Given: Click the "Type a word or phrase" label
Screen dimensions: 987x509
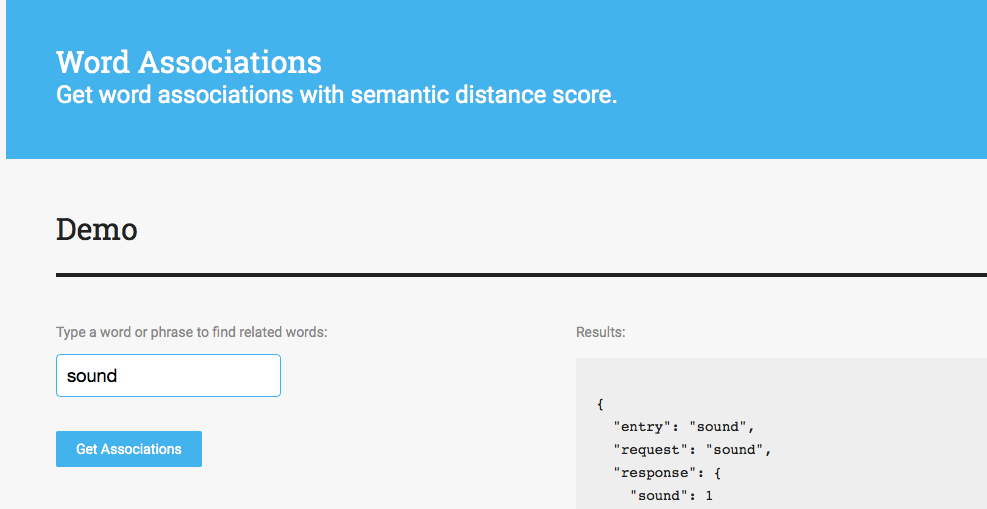Looking at the screenshot, I should (191, 332).
